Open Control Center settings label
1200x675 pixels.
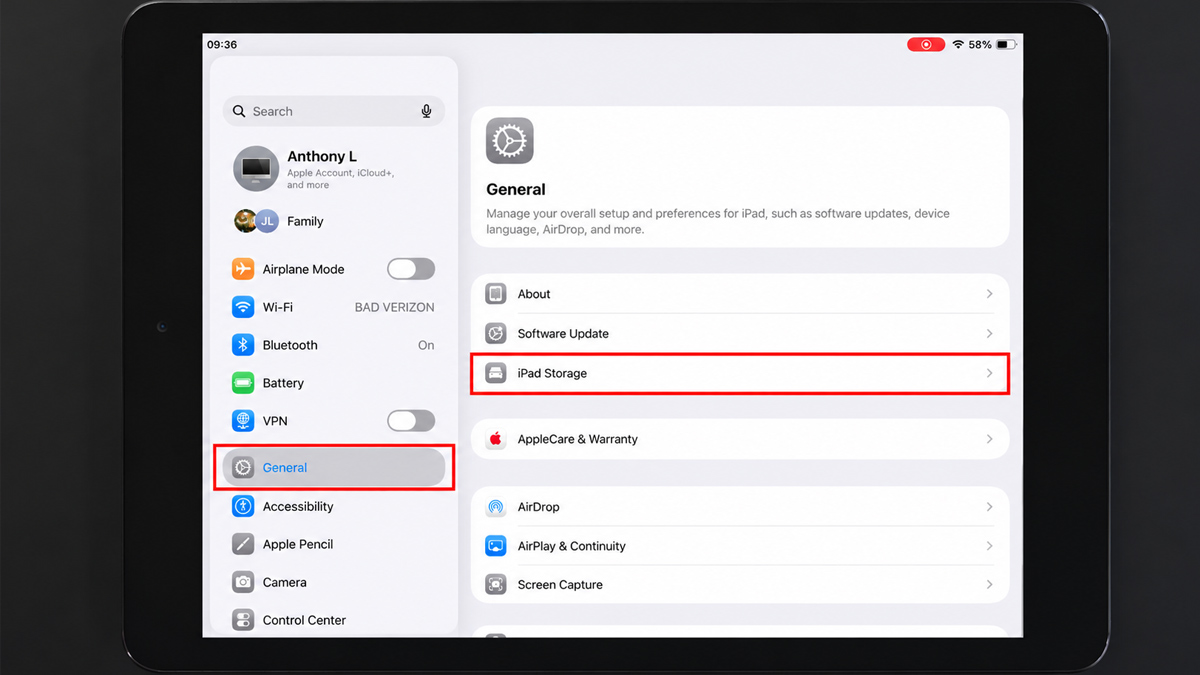pyautogui.click(x=304, y=620)
